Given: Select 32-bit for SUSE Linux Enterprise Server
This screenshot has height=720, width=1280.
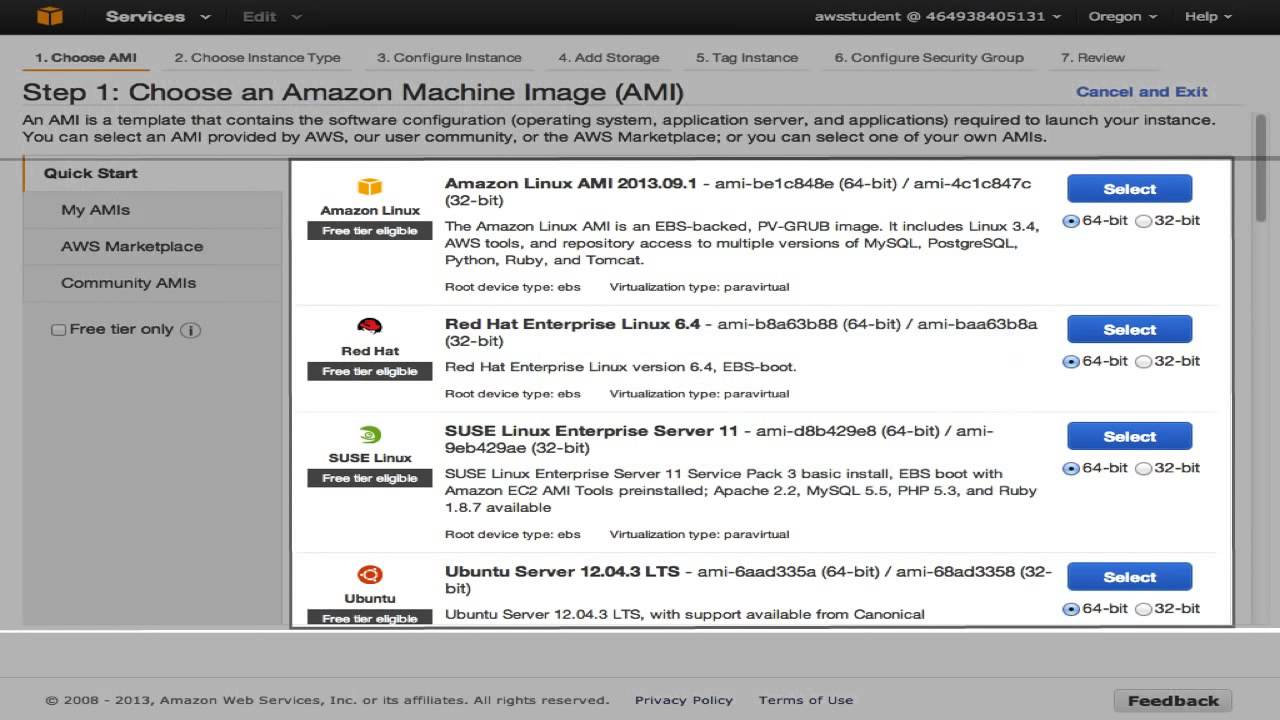Looking at the screenshot, I should pyautogui.click(x=1144, y=468).
